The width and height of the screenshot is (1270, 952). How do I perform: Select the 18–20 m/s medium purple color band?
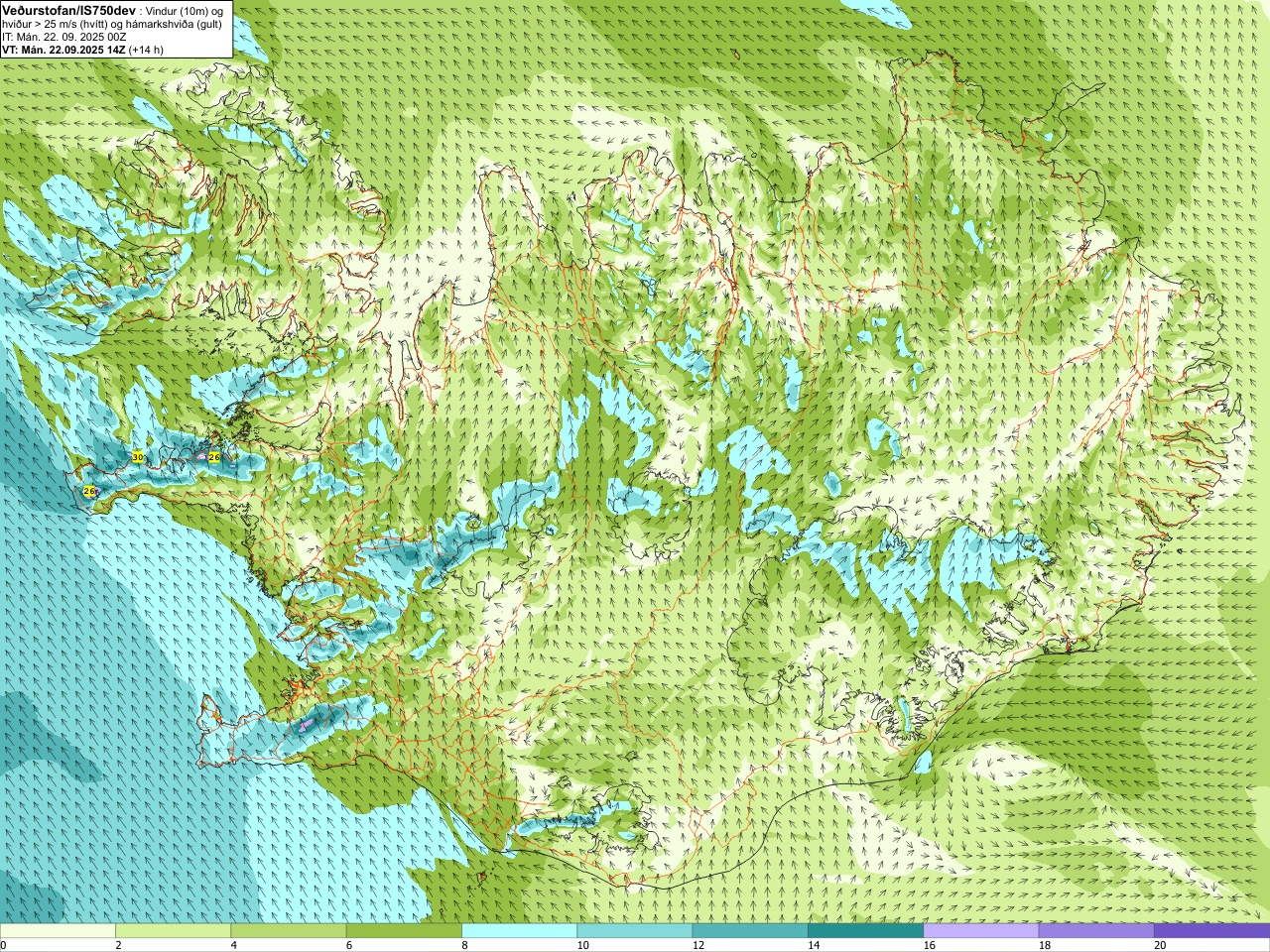1096,931
